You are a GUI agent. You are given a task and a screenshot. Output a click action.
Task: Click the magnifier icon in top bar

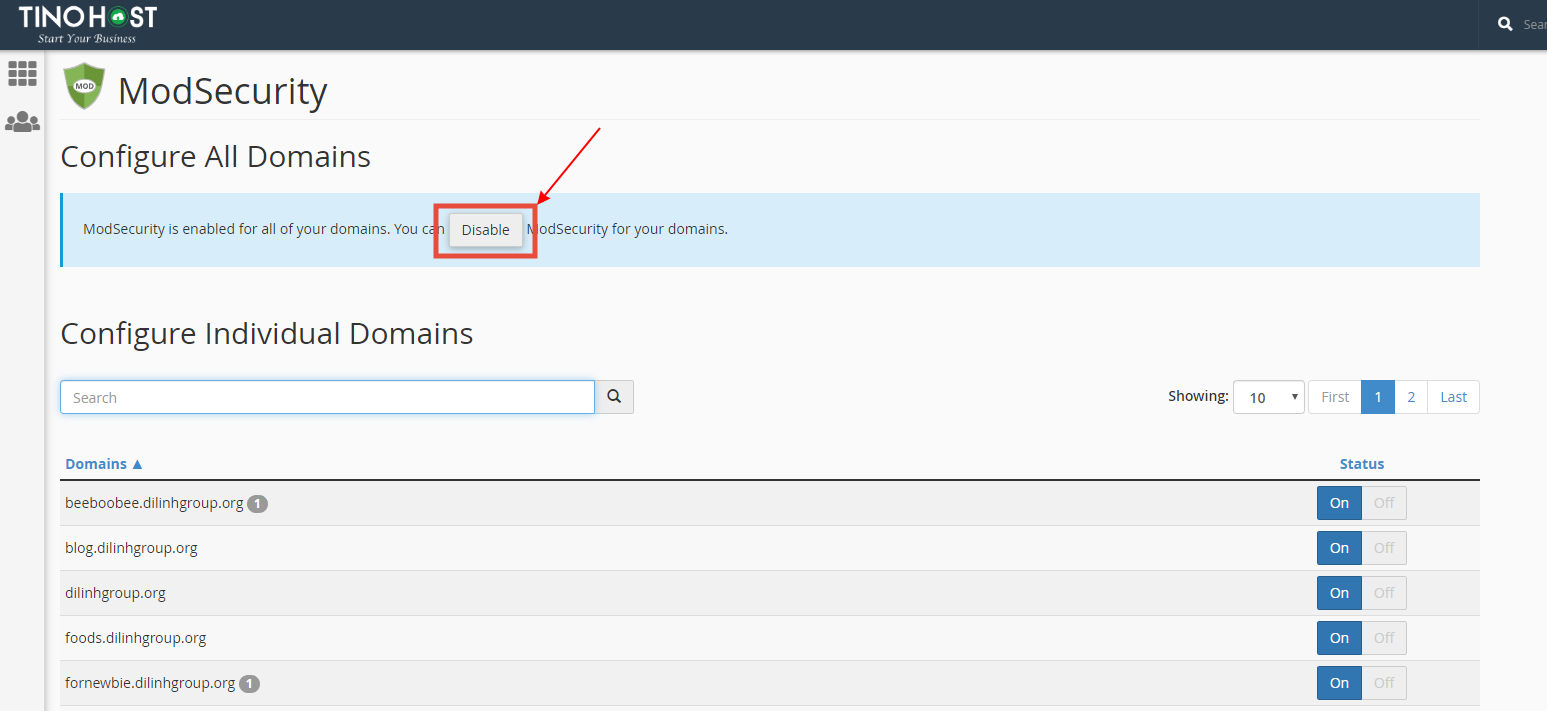[1505, 24]
